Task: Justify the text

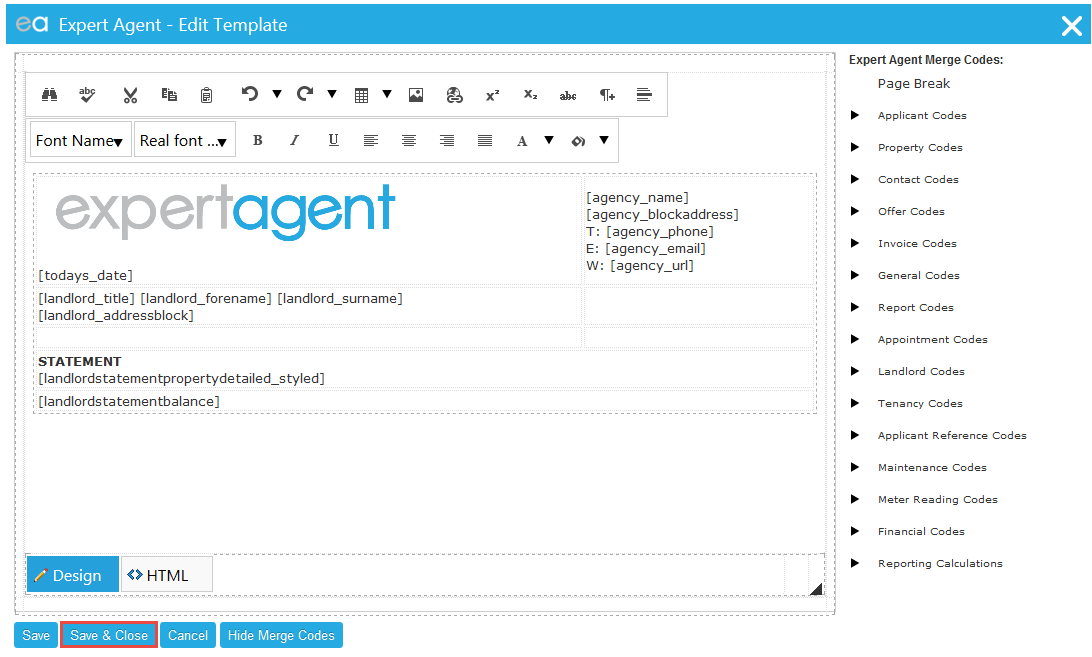Action: coord(485,141)
